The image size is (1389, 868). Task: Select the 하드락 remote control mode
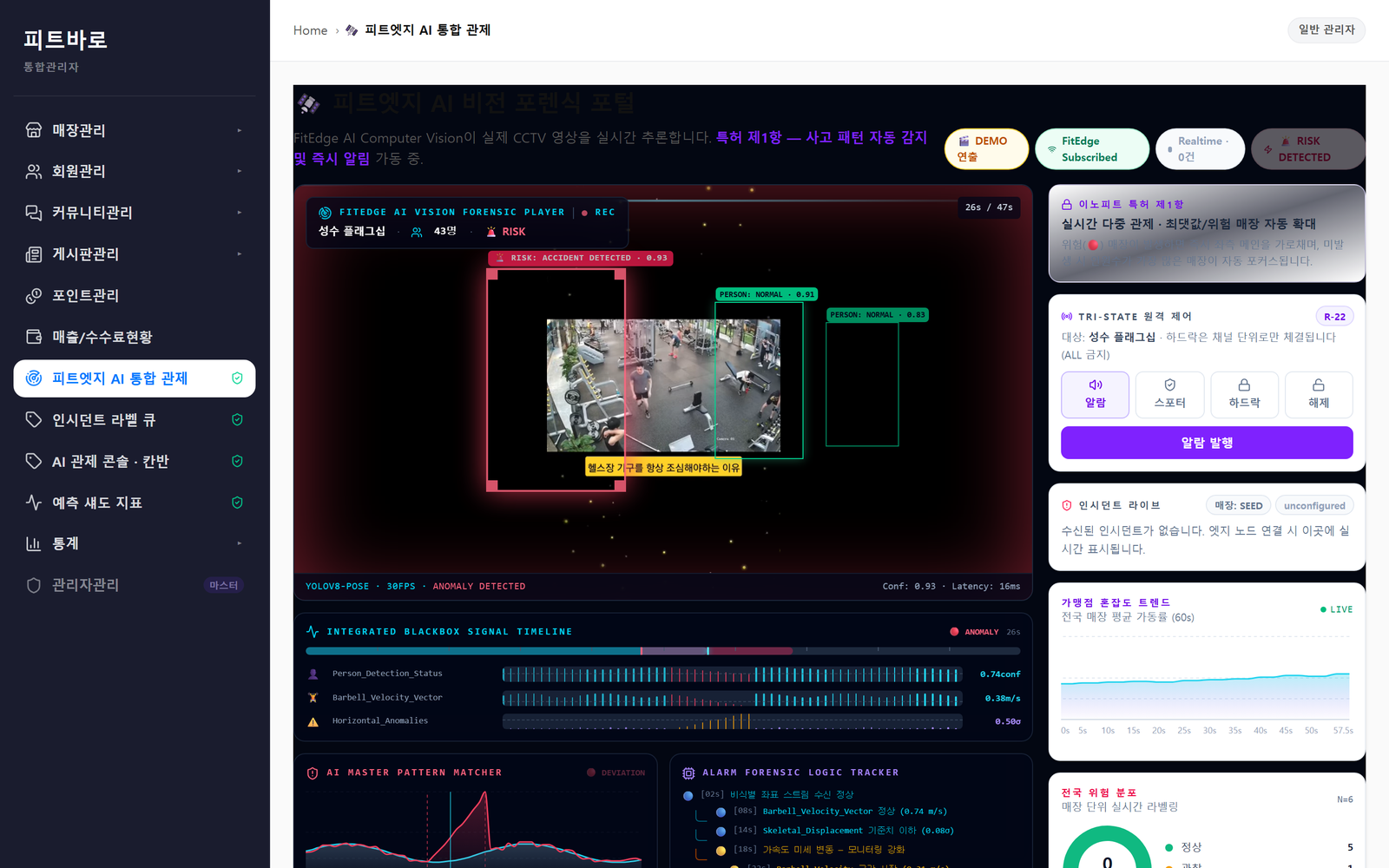click(1244, 395)
